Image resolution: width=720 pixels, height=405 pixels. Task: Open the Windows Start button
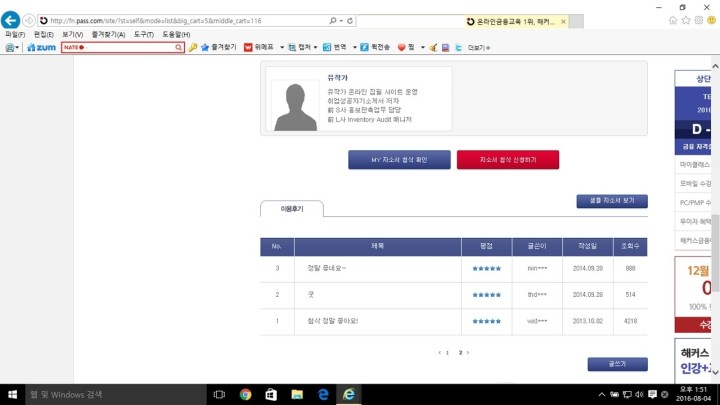point(12,394)
